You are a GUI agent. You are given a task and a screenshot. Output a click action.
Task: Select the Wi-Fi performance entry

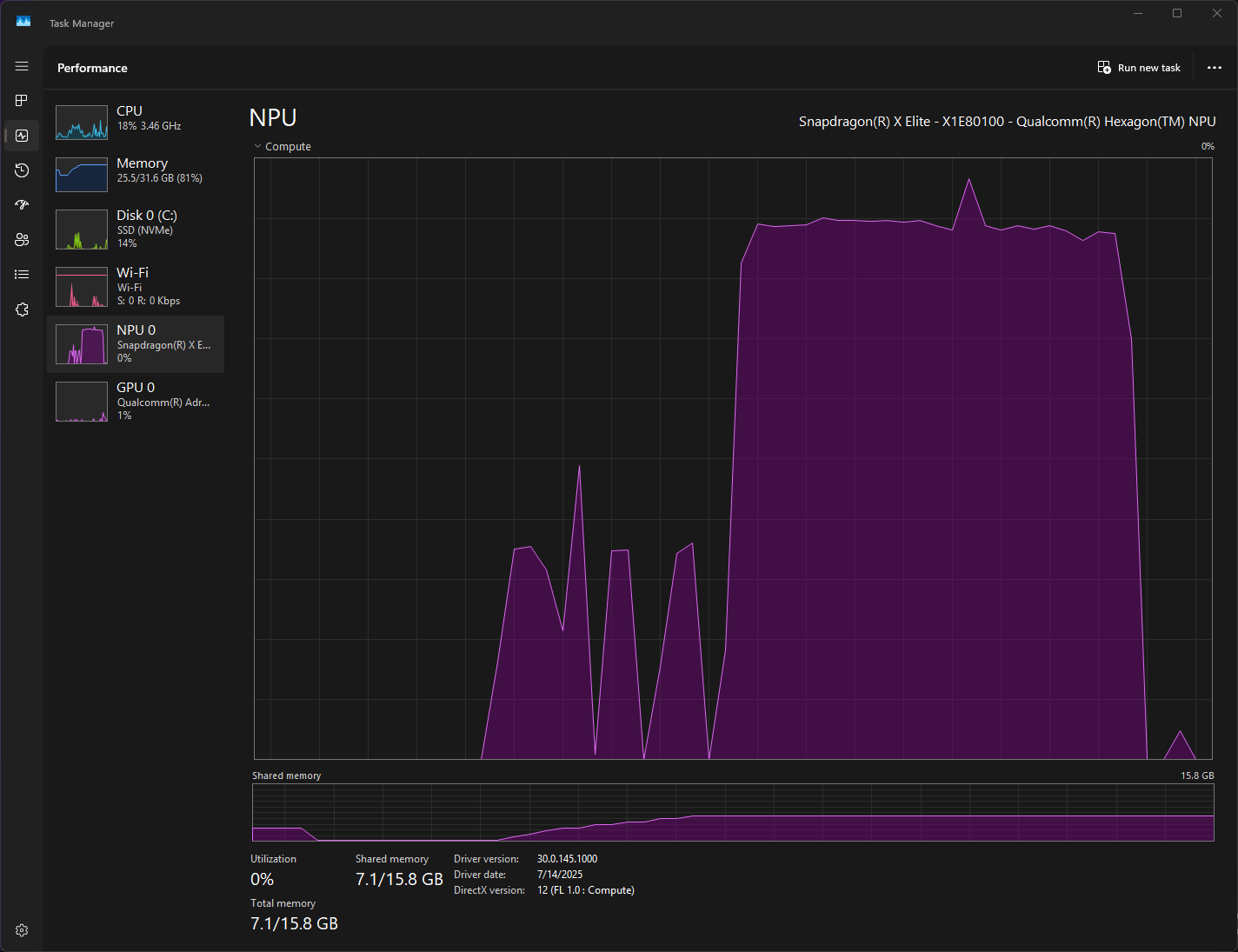coord(135,285)
